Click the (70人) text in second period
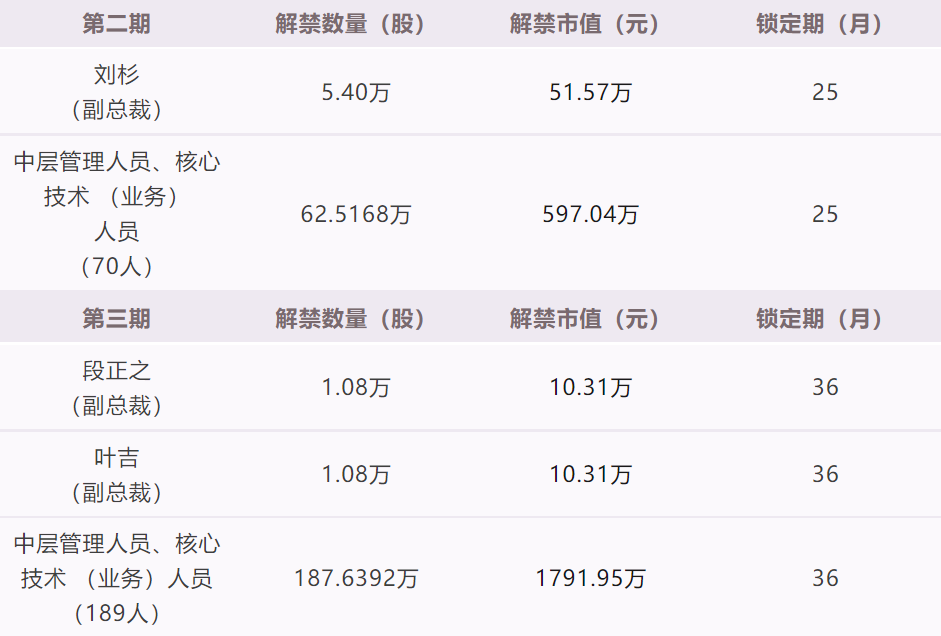The height and width of the screenshot is (636, 941). (116, 266)
